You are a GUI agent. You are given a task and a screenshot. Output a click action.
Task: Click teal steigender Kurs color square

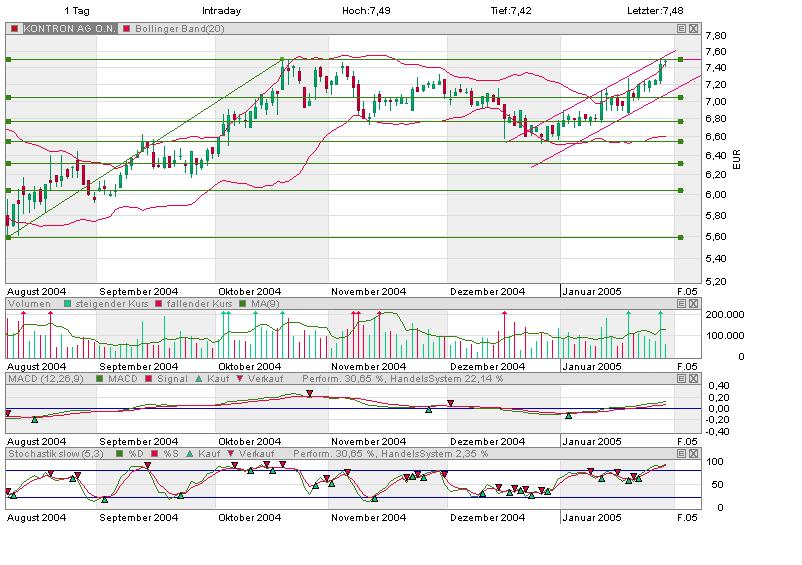click(67, 303)
